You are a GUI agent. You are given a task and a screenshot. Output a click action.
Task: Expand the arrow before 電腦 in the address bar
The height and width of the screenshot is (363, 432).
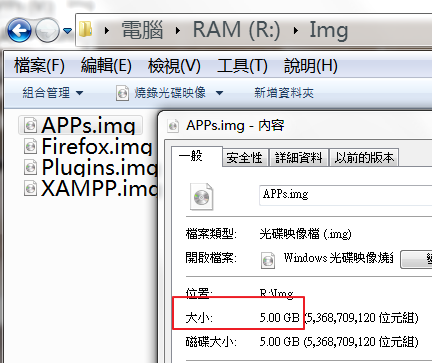107,31
